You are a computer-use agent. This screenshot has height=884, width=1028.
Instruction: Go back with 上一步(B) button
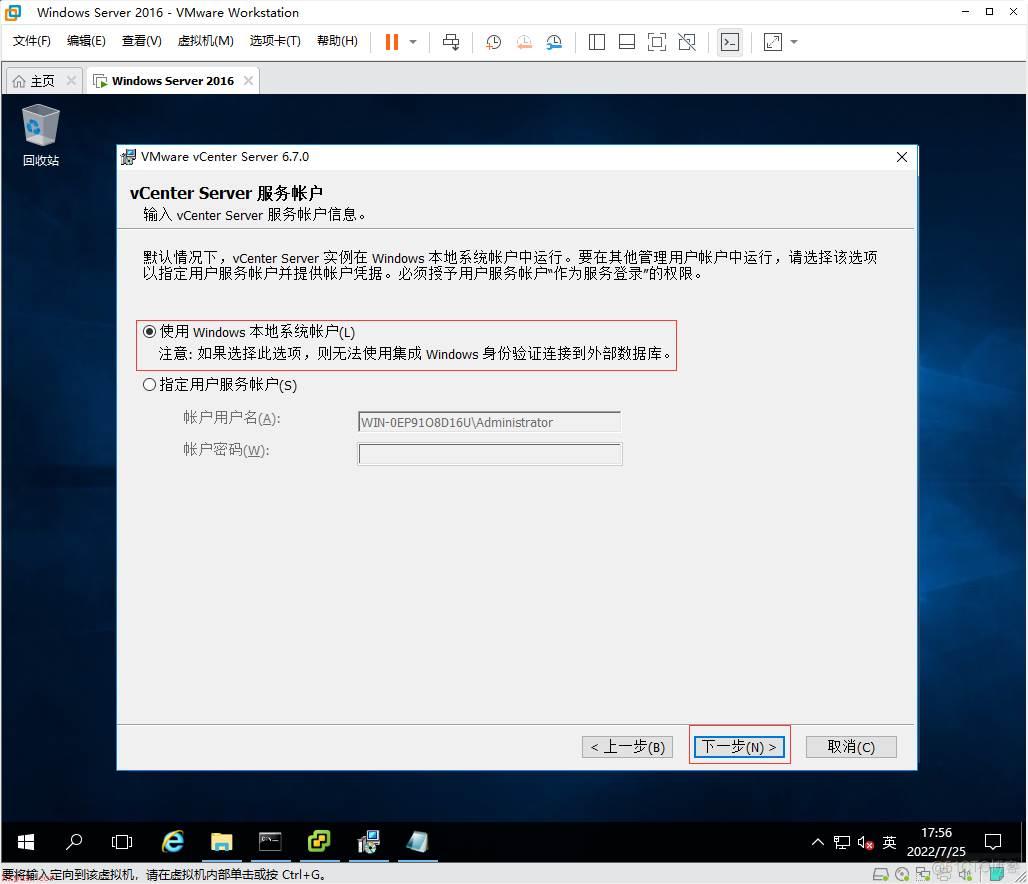[627, 747]
